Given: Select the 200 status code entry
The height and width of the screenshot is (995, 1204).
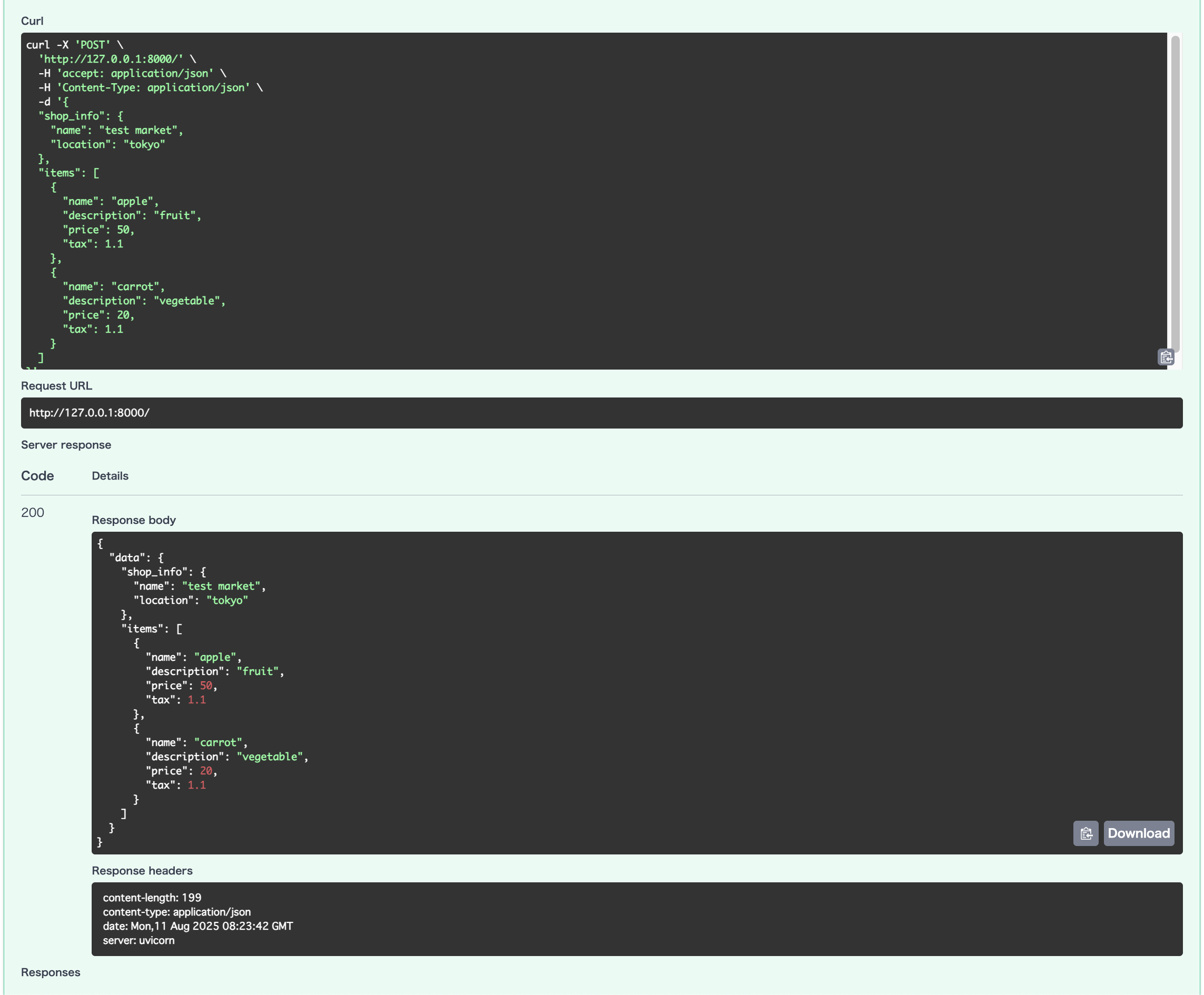Looking at the screenshot, I should [33, 512].
